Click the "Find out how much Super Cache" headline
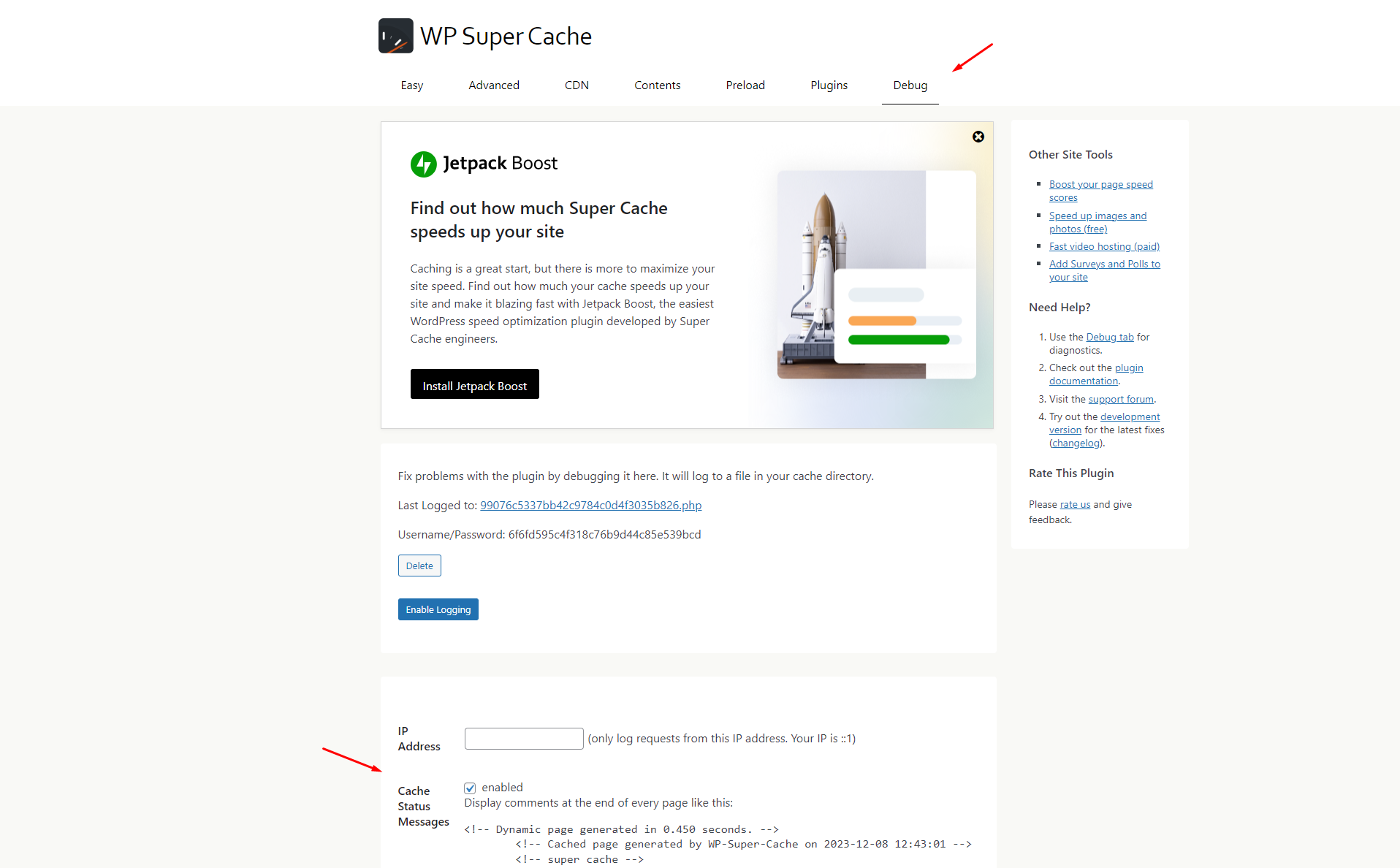The width and height of the screenshot is (1400, 868). pyautogui.click(x=539, y=220)
